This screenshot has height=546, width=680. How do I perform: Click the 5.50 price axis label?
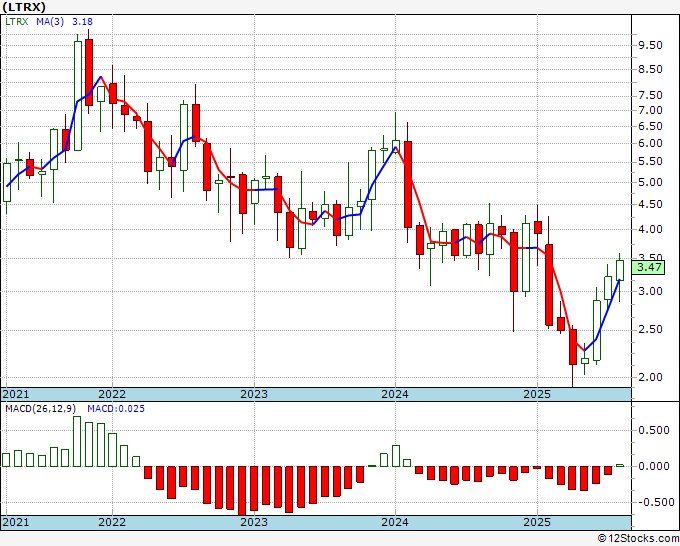(651, 161)
